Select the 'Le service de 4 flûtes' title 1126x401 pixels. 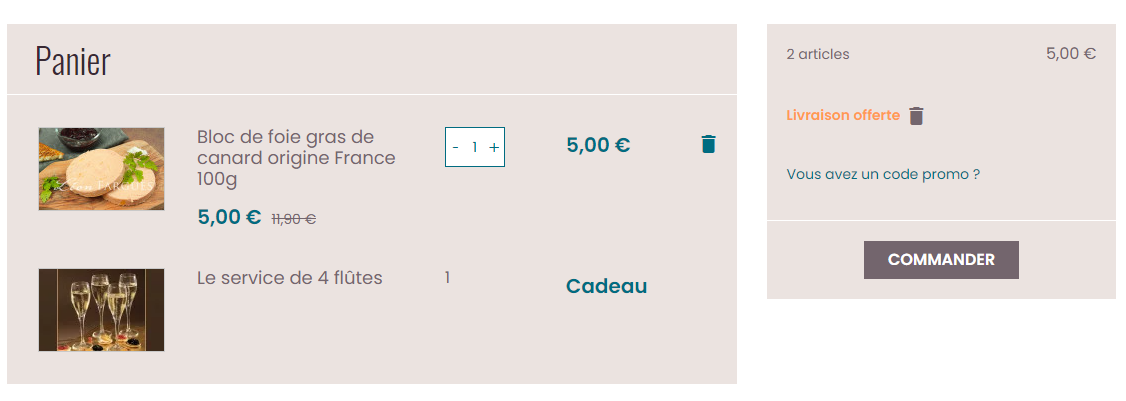point(289,277)
